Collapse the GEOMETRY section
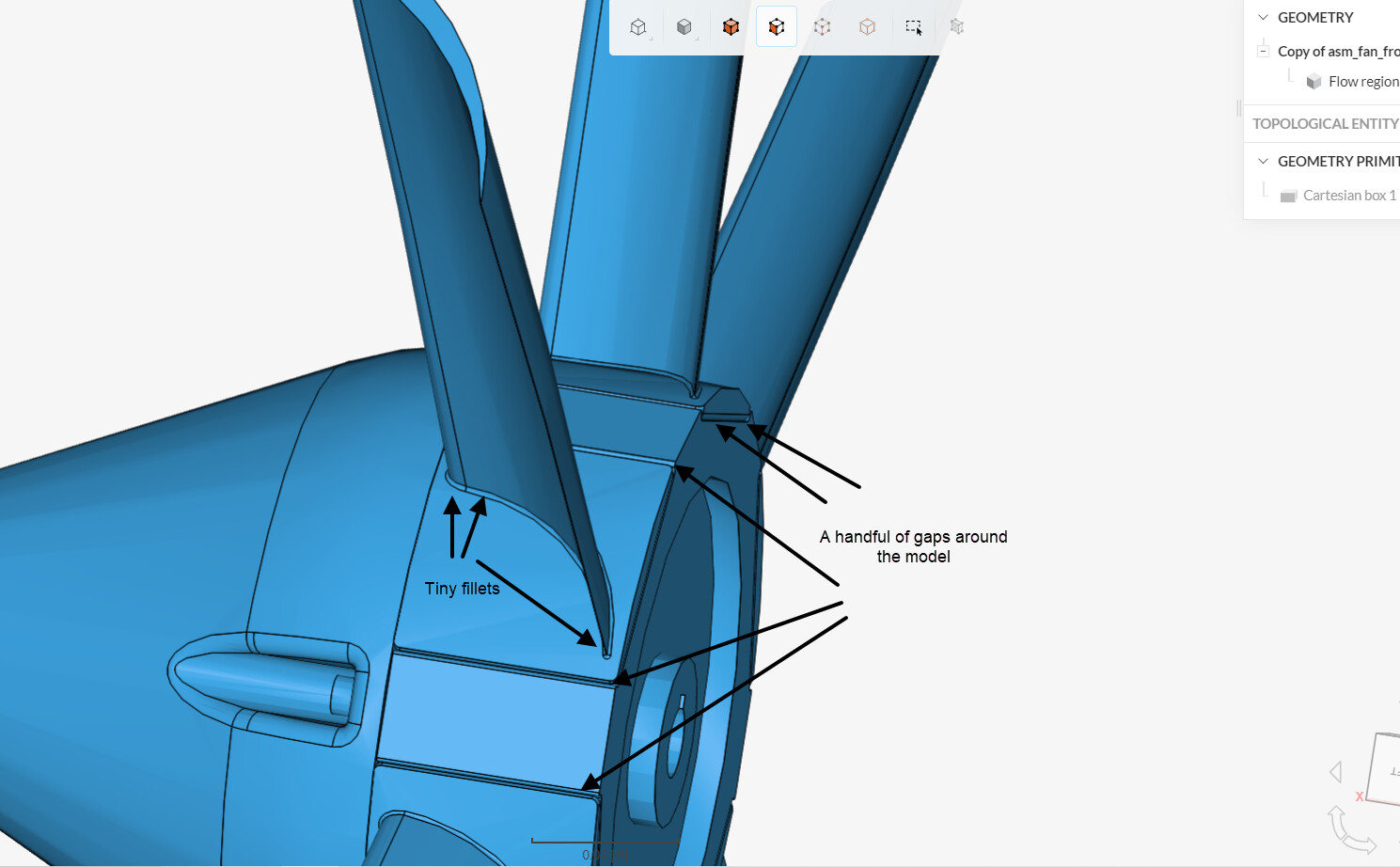The image size is (1400, 867). (1264, 18)
